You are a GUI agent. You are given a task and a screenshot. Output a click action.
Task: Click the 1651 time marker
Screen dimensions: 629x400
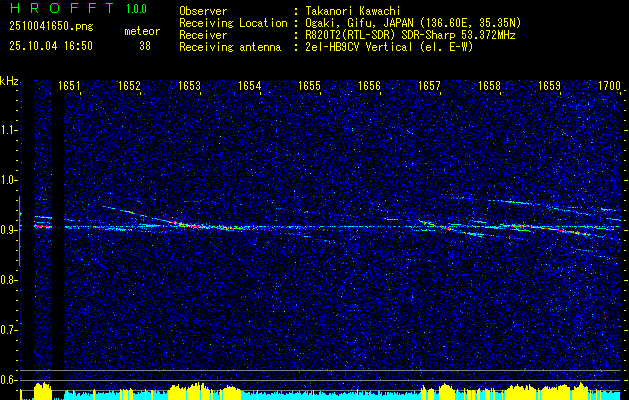(x=69, y=86)
